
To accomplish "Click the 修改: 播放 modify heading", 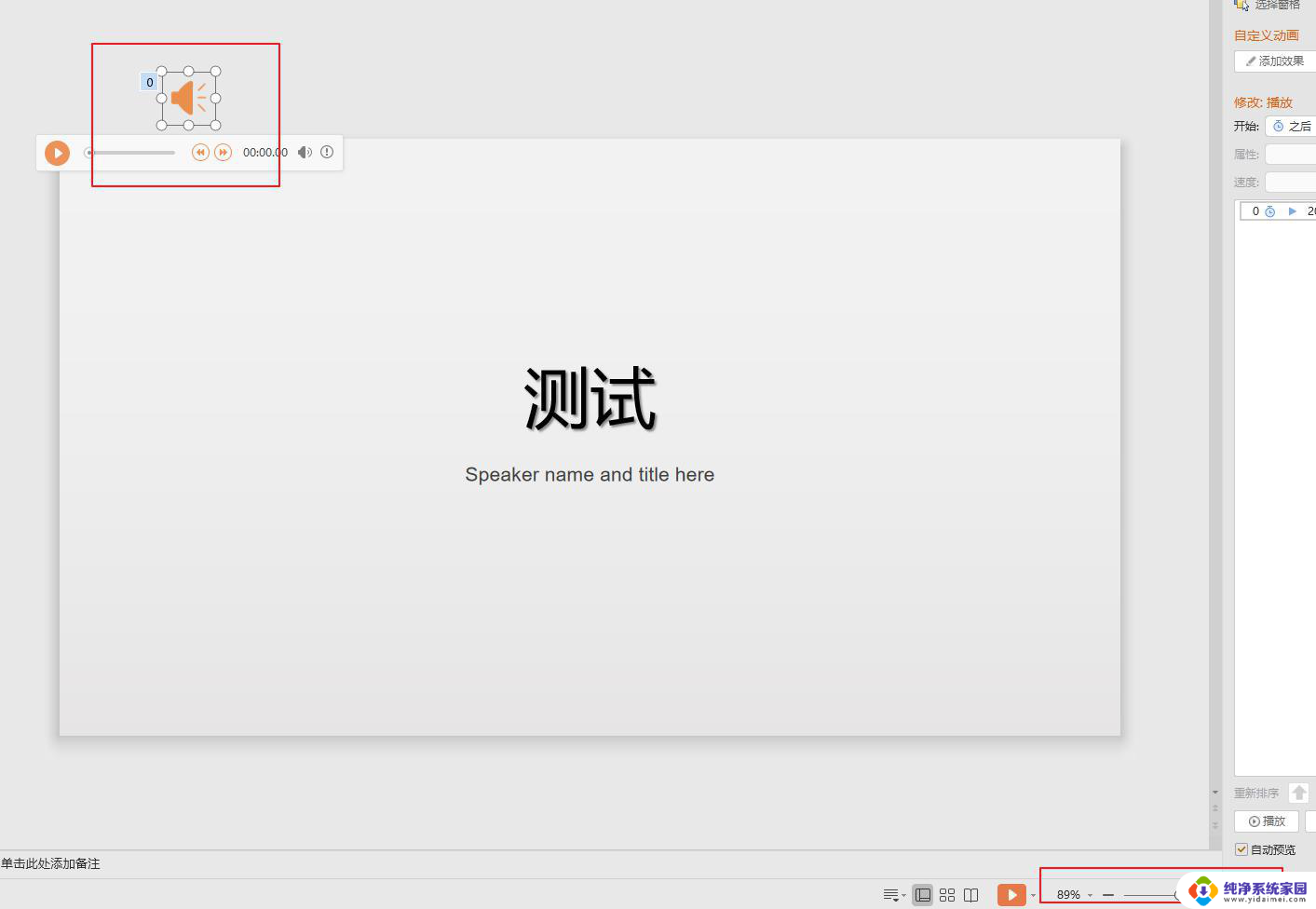I will [1263, 102].
